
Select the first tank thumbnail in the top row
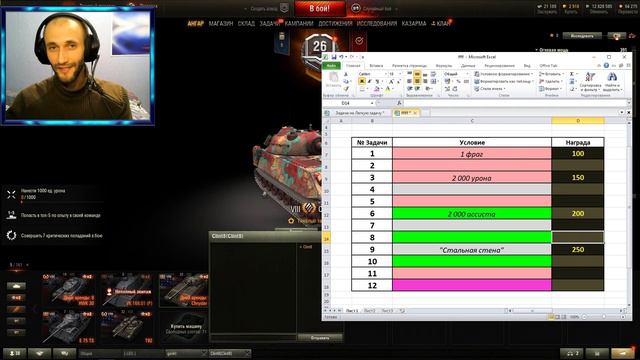tap(69, 290)
